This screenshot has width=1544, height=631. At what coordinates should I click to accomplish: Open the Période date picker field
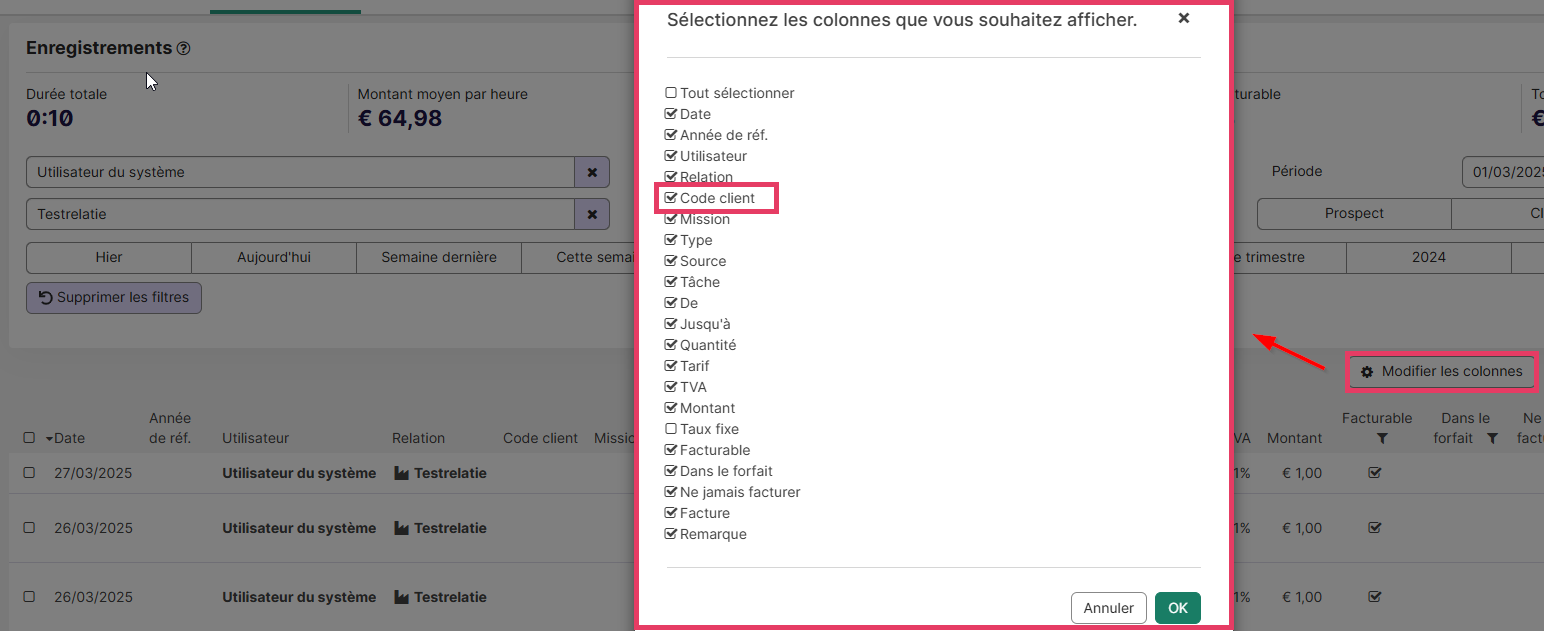(1502, 172)
